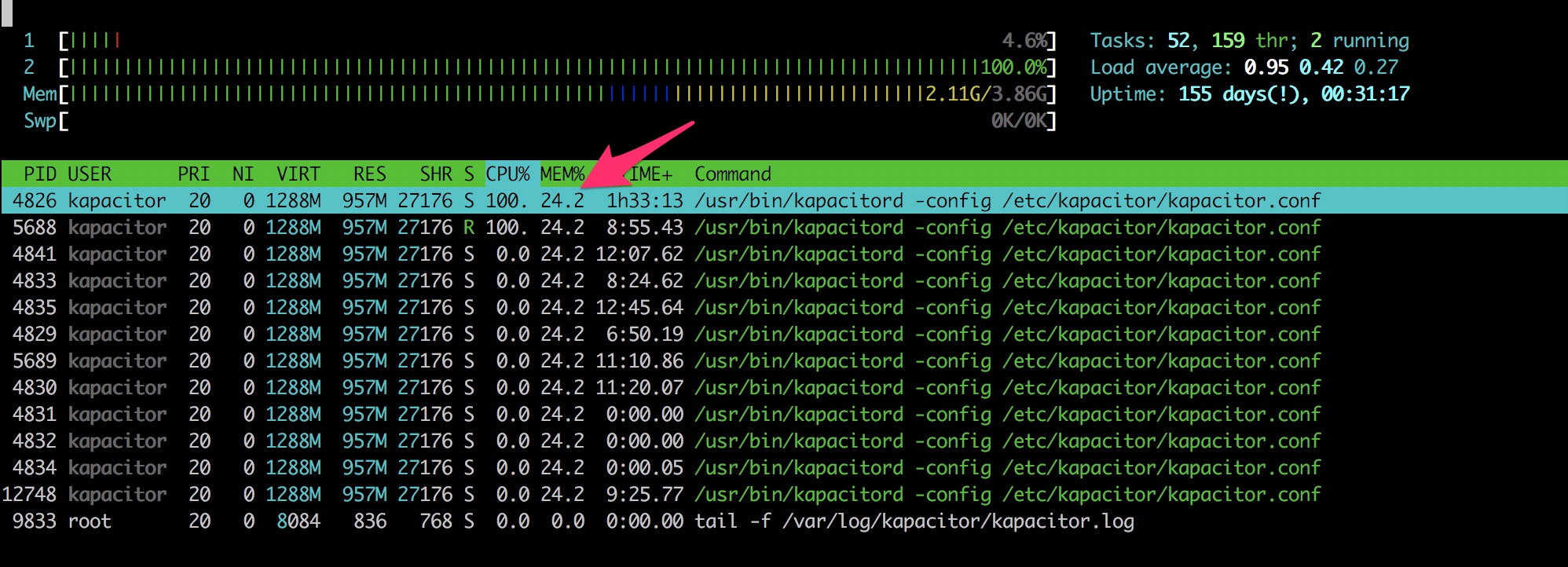The width and height of the screenshot is (1568, 567).
Task: Click the RES value 836
Action: [370, 521]
